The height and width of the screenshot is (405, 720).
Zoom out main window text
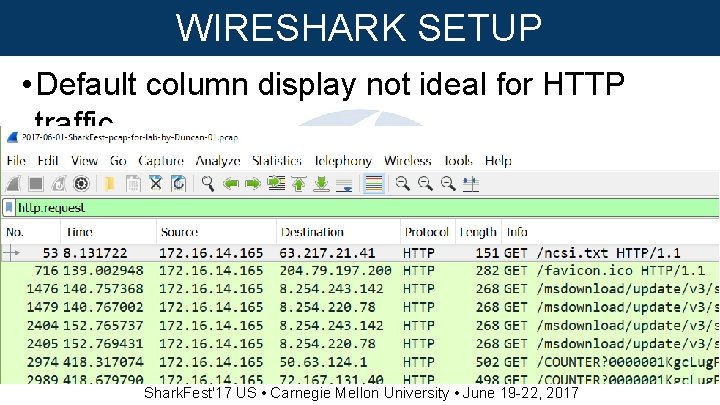pyautogui.click(x=425, y=184)
